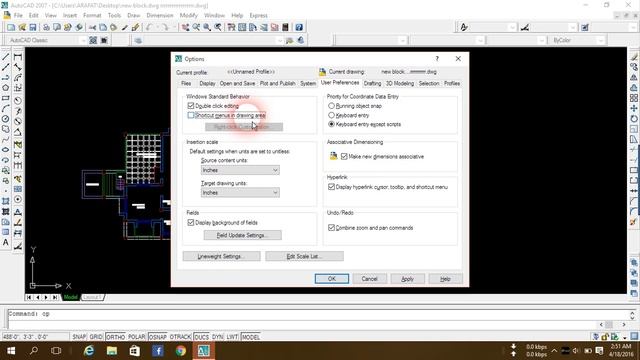Select the Multiline Text A tool
This screenshot has height=360, width=640.
(x=6, y=242)
